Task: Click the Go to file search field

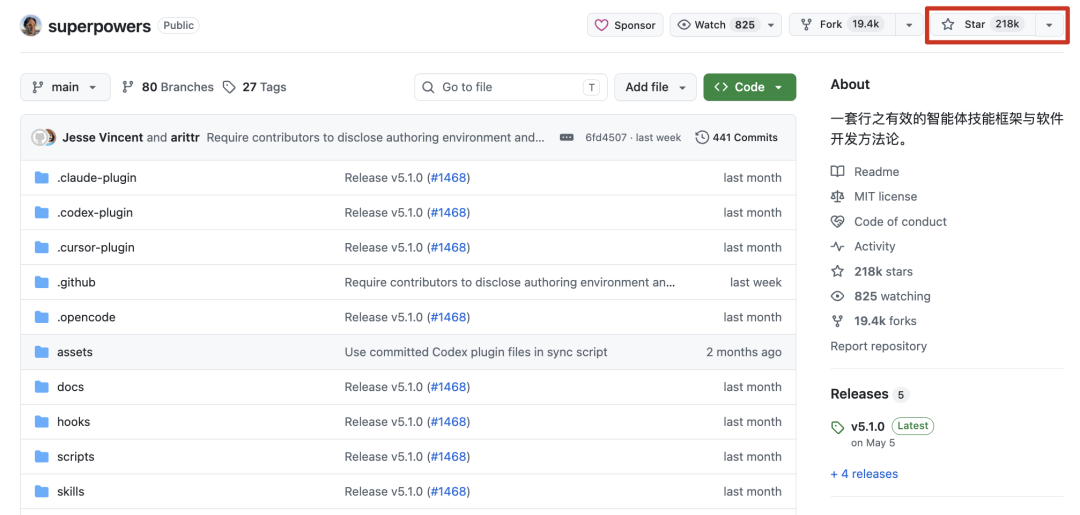Action: click(510, 87)
